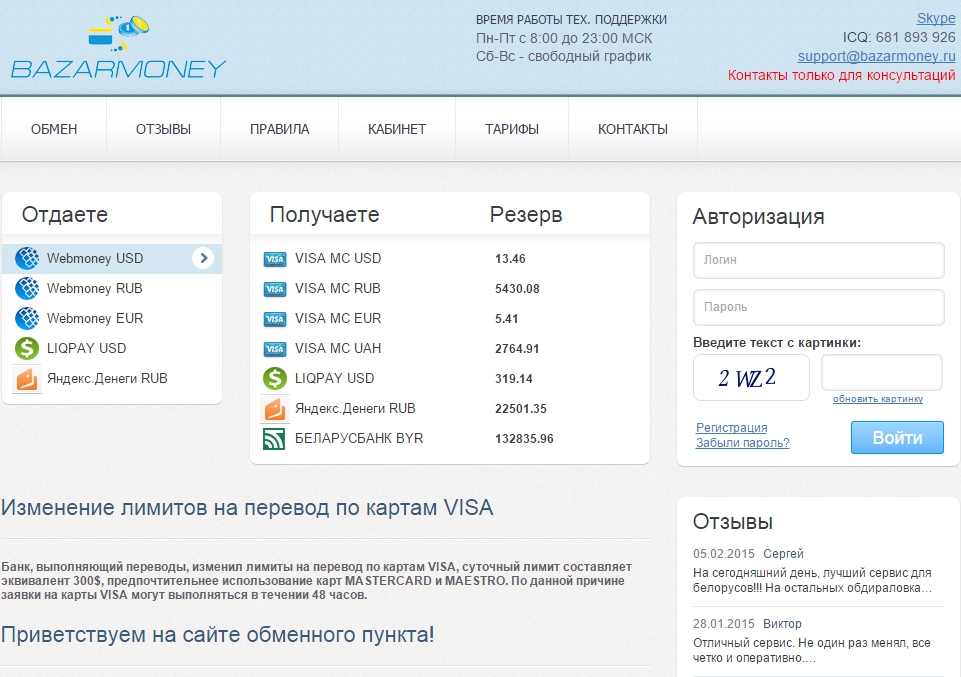The image size is (961, 677).
Task: Click the LIQPAY USD icon under Получаете
Action: pyautogui.click(x=275, y=379)
